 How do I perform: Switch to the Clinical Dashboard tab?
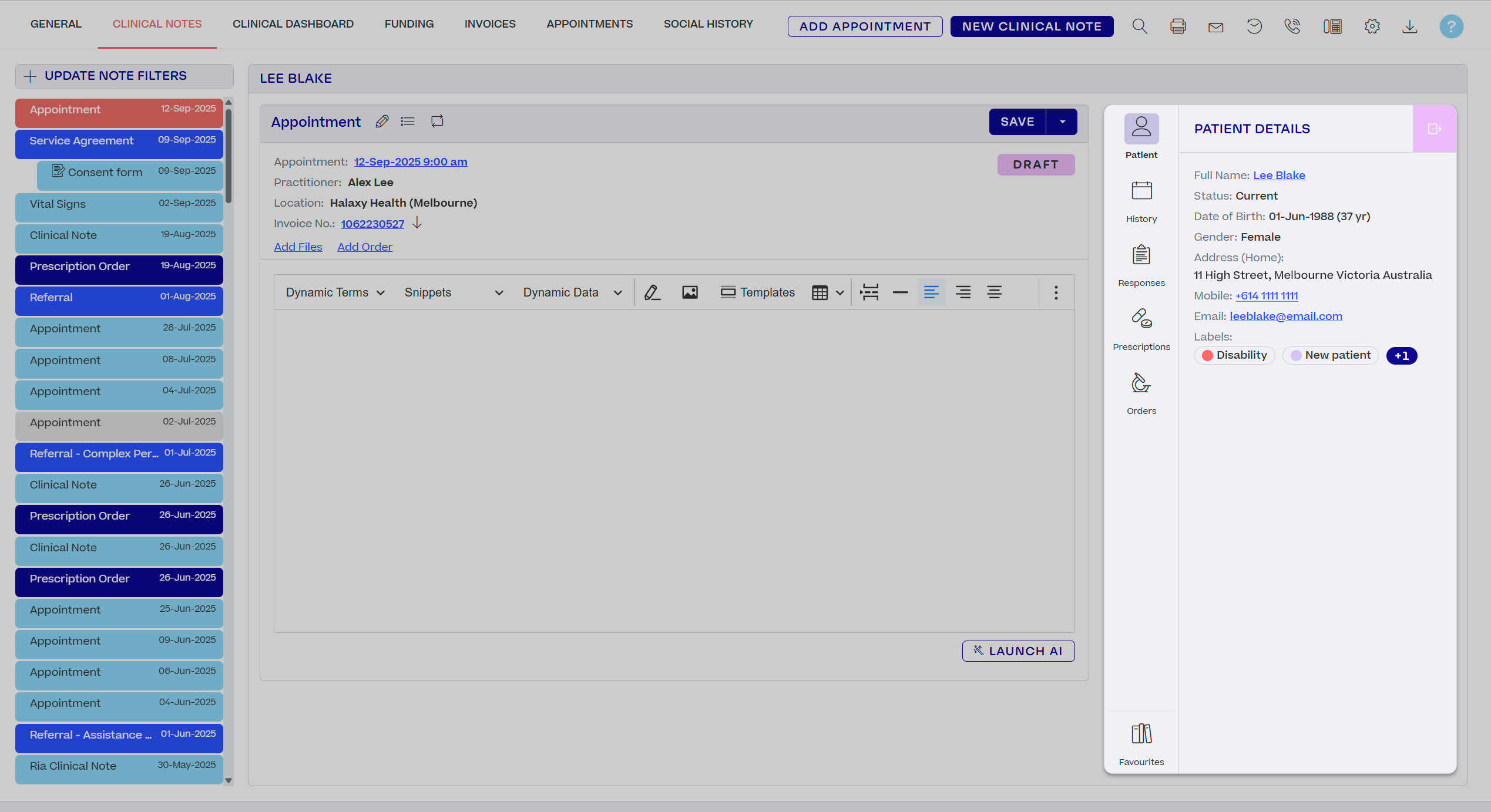pyautogui.click(x=293, y=24)
